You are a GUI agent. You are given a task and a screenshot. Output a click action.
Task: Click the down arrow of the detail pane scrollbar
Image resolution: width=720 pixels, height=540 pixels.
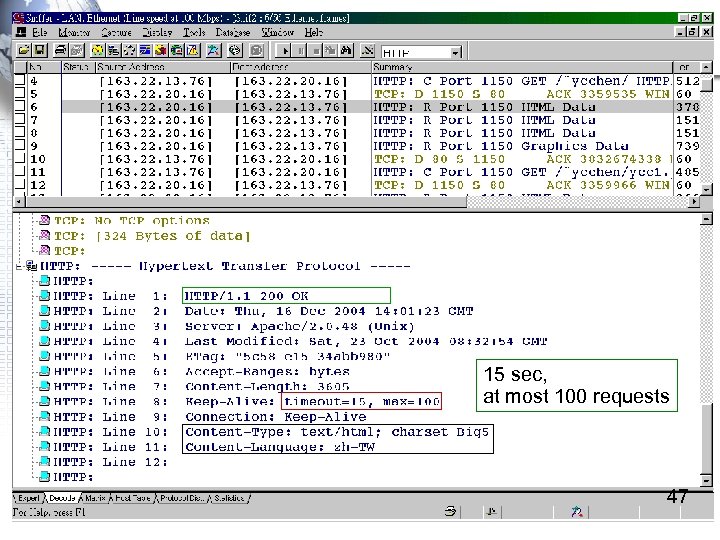[708, 482]
